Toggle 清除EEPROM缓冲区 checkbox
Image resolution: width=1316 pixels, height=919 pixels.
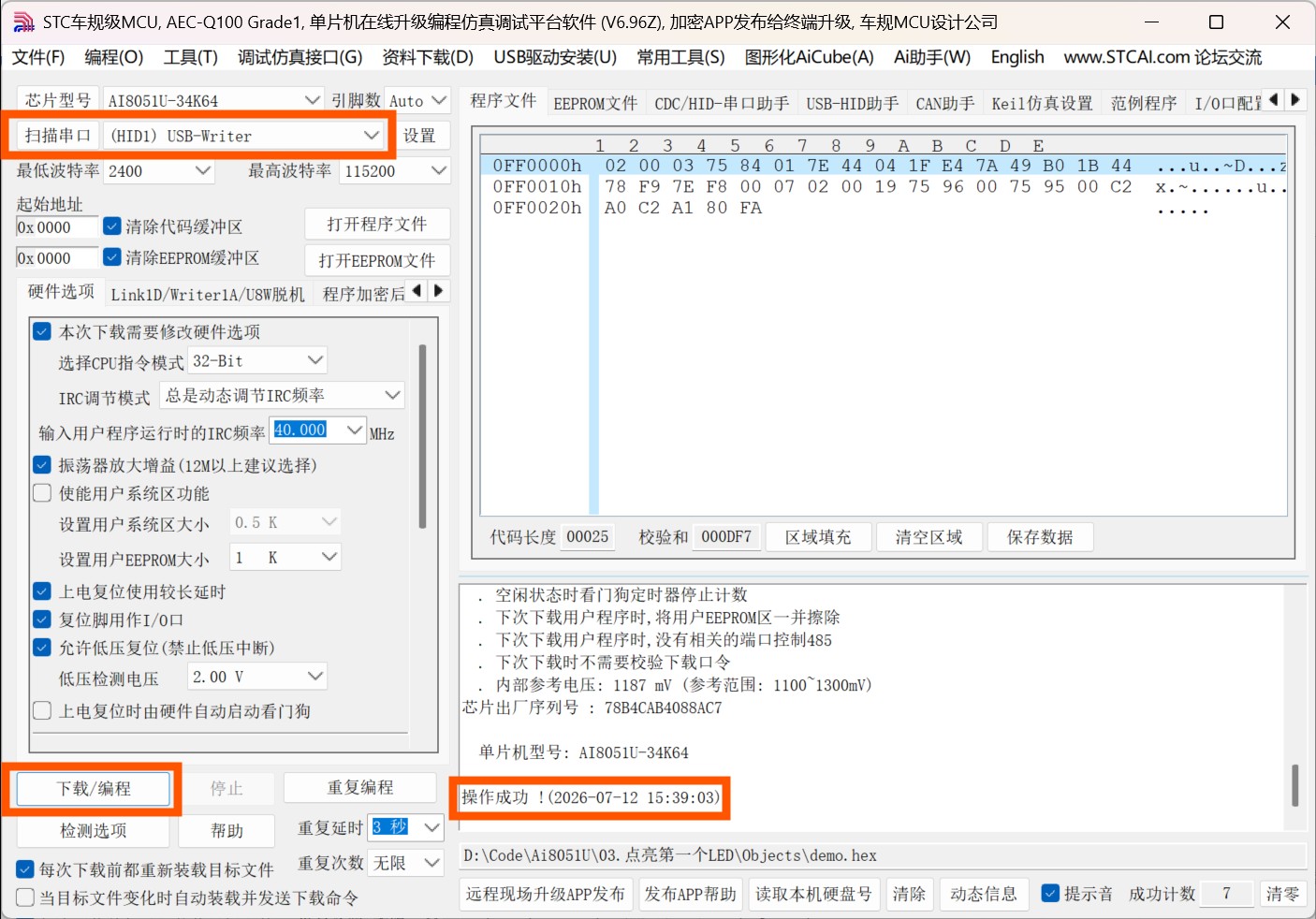point(112,256)
